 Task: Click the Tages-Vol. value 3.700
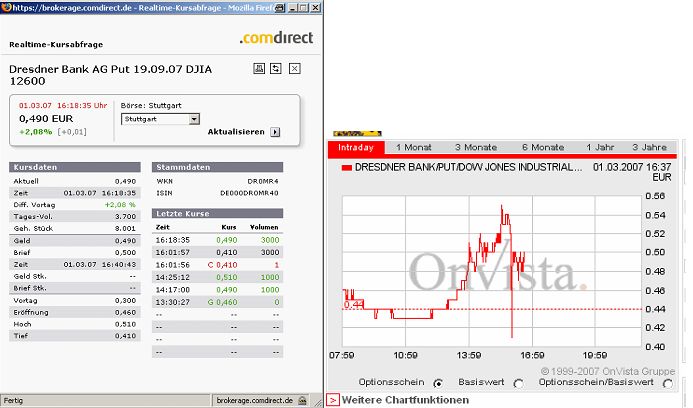(126, 217)
